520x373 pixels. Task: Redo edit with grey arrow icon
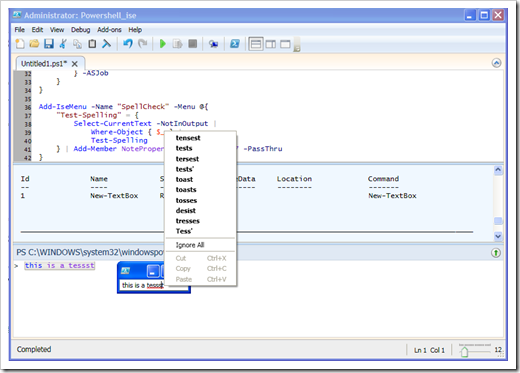(143, 44)
